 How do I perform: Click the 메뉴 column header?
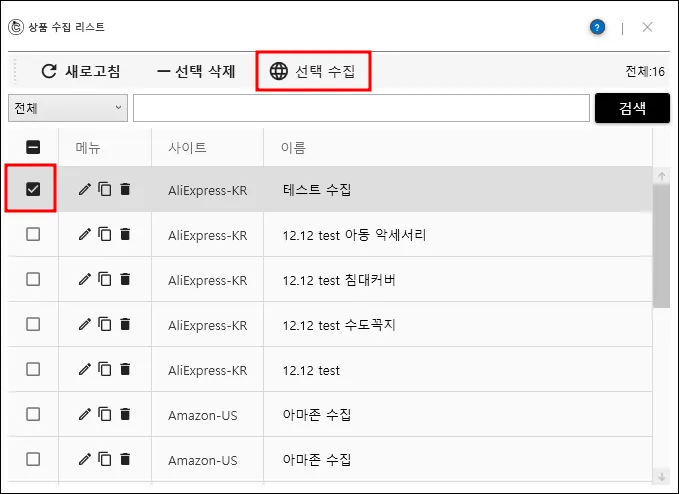coord(88,148)
